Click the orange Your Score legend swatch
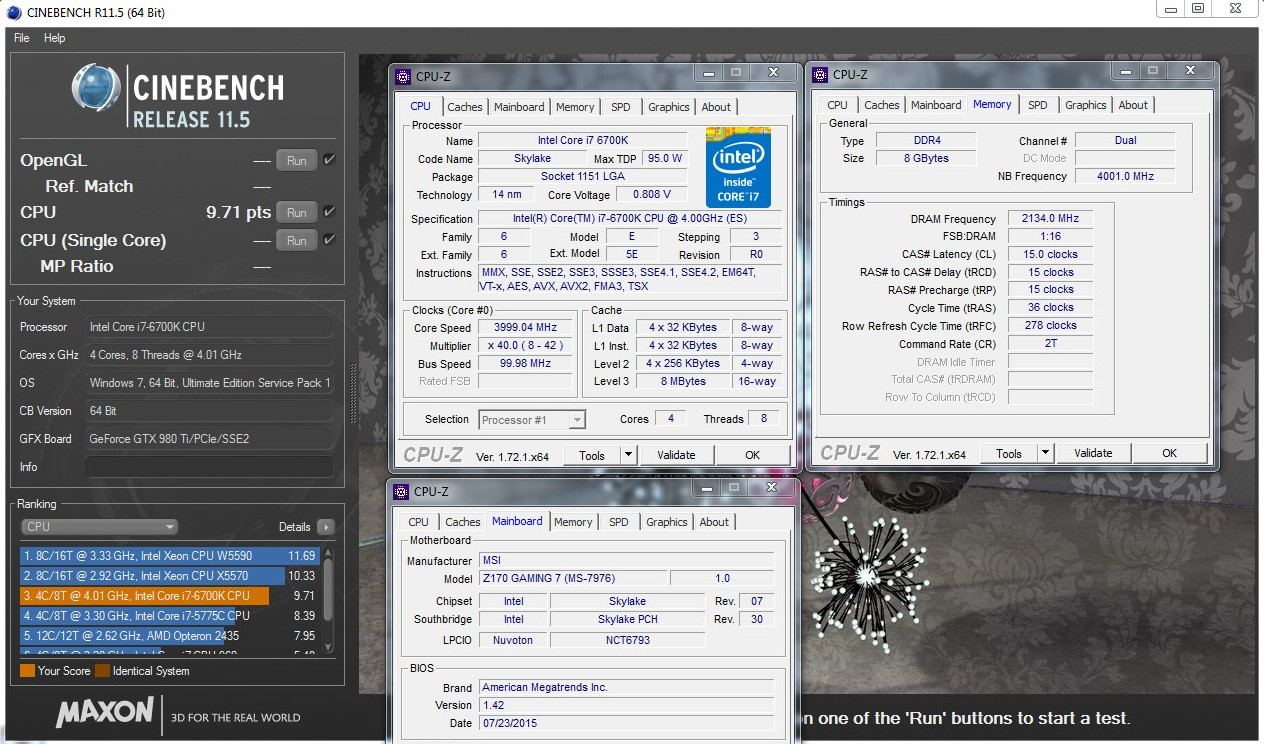The width and height of the screenshot is (1264, 744). (27, 671)
